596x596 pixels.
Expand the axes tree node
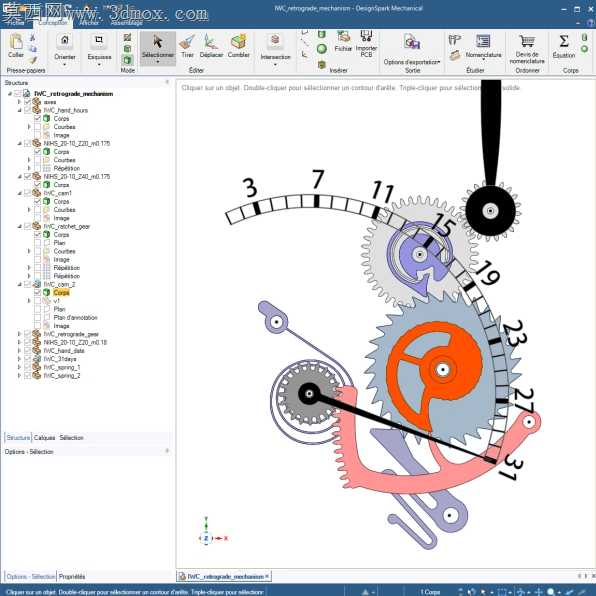19,102
